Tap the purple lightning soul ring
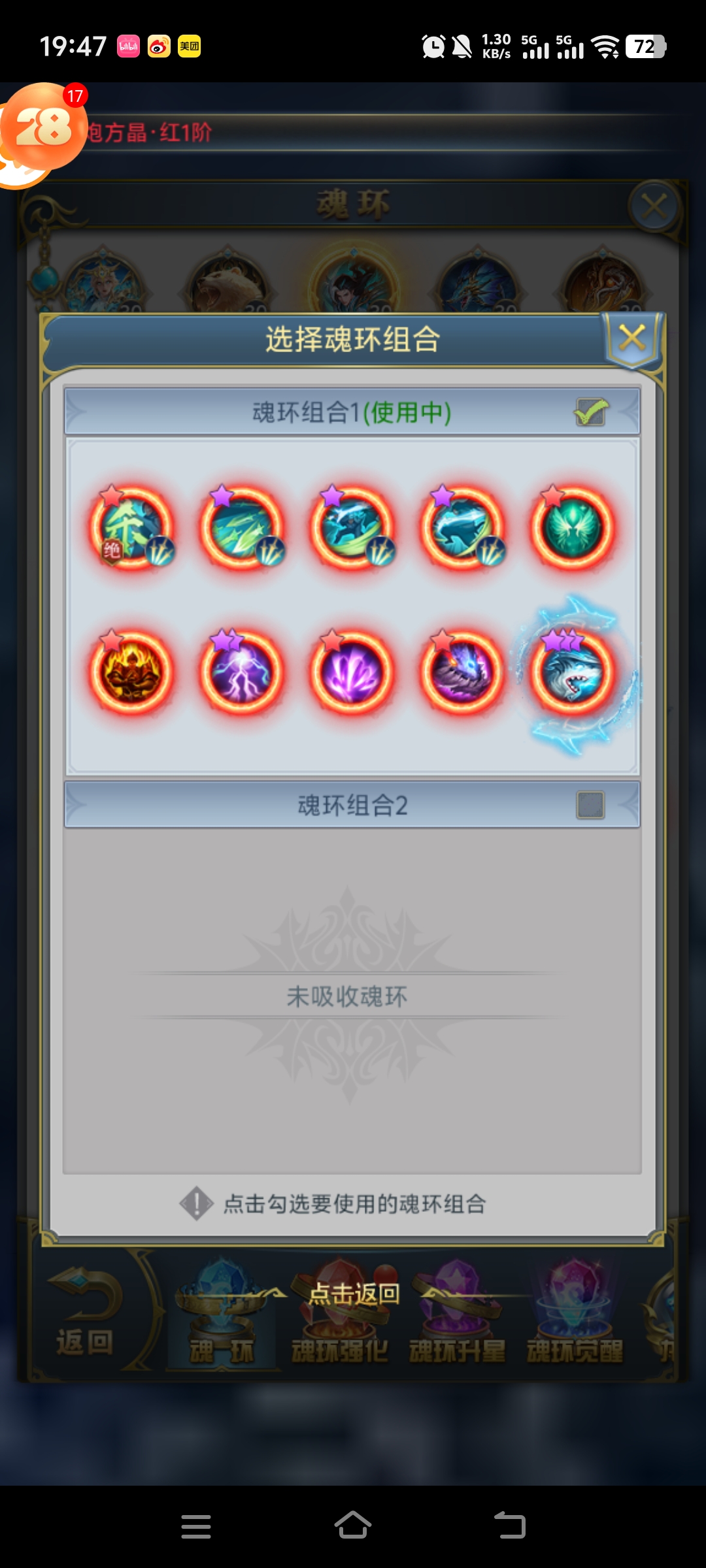 [x=242, y=672]
